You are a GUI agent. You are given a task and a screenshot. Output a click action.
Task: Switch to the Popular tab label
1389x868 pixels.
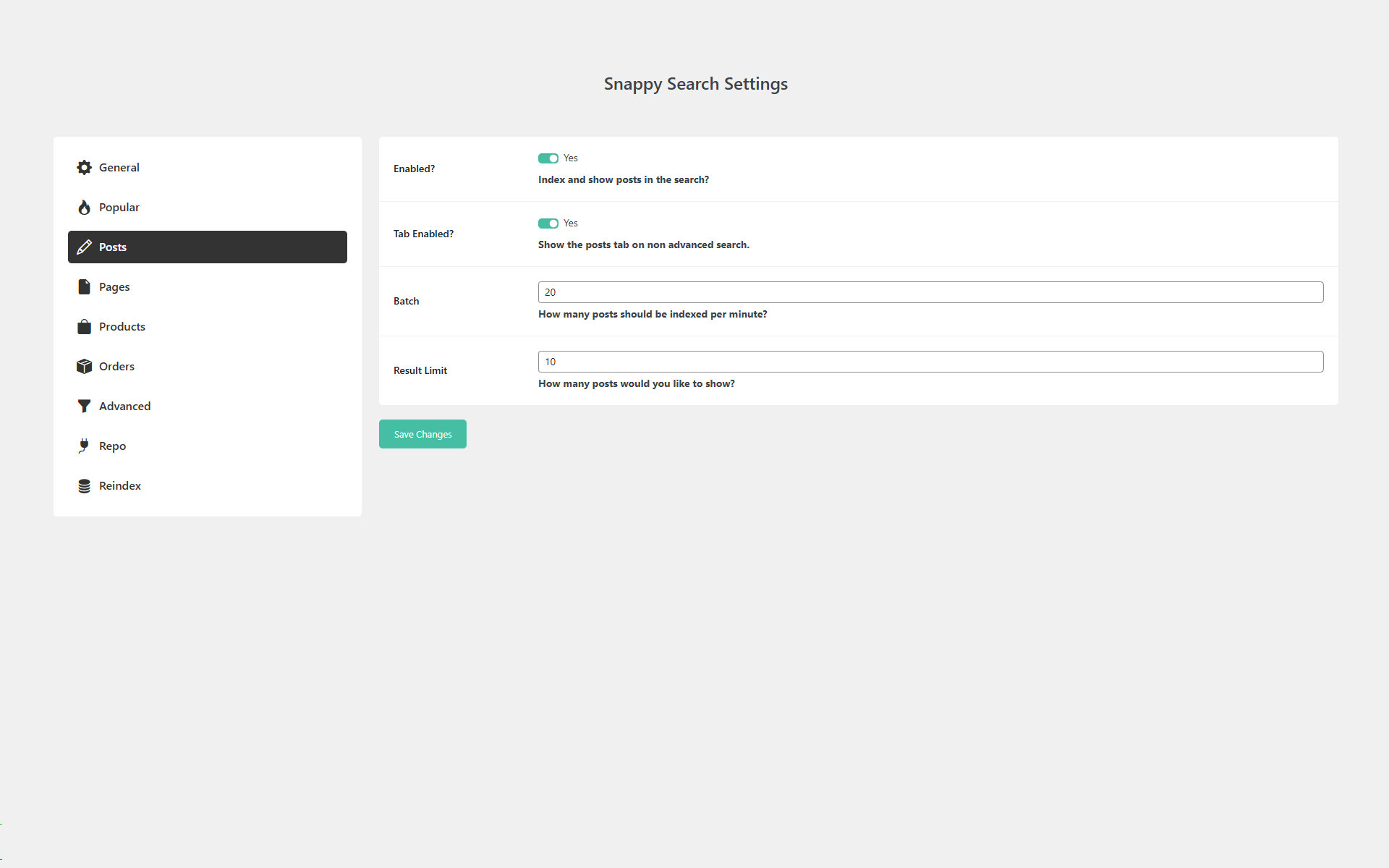point(119,207)
